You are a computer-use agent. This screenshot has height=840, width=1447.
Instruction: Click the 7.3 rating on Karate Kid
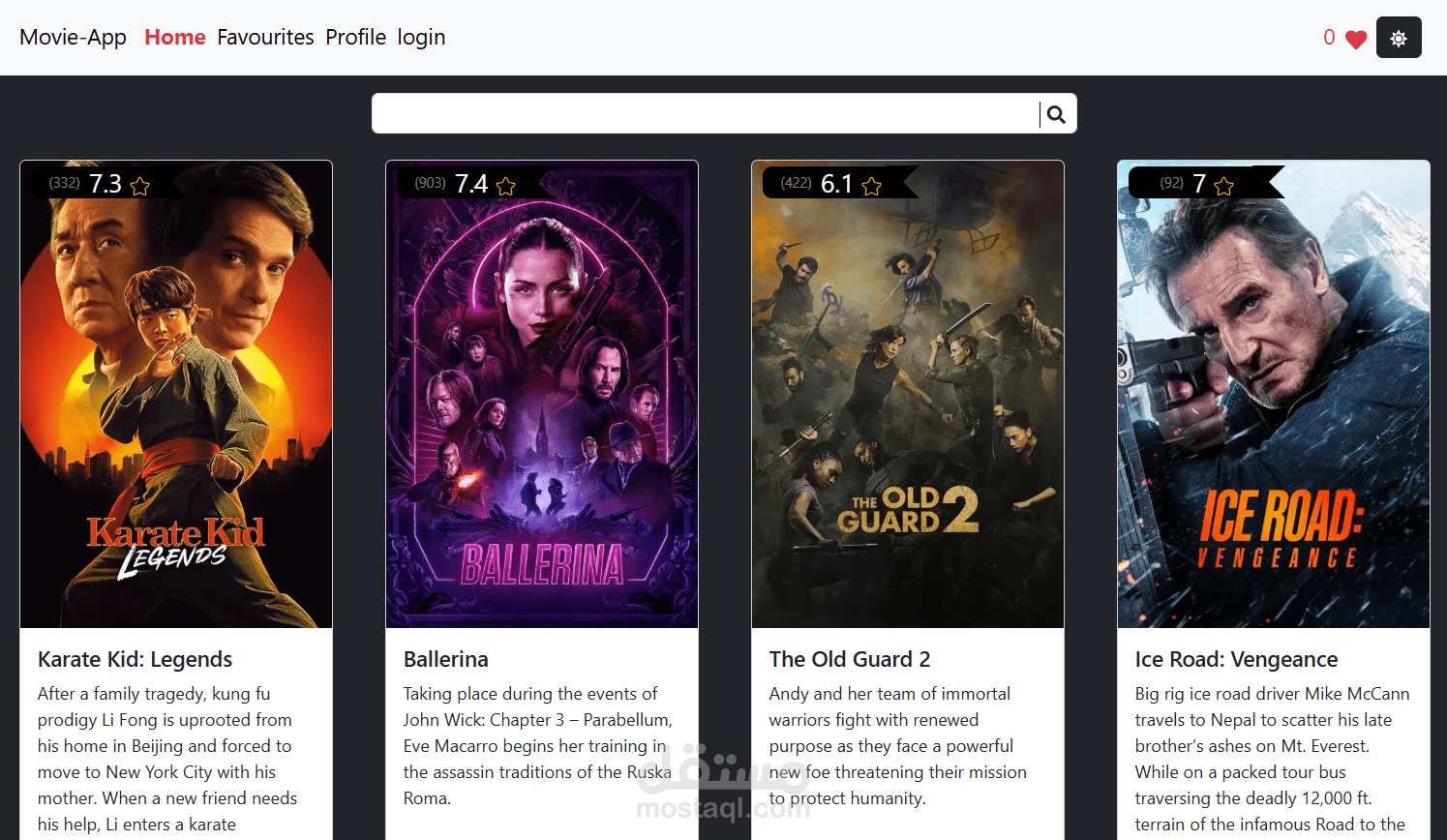click(106, 184)
